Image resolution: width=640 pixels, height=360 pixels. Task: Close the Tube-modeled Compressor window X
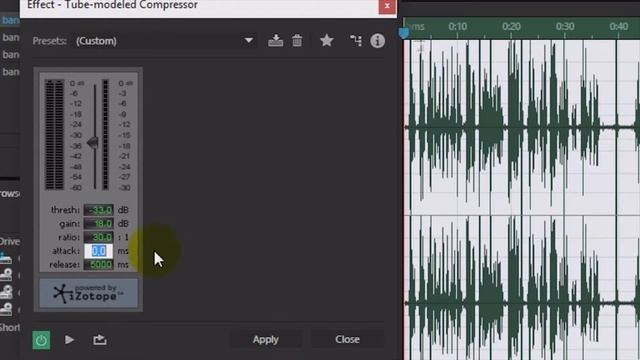coord(387,6)
